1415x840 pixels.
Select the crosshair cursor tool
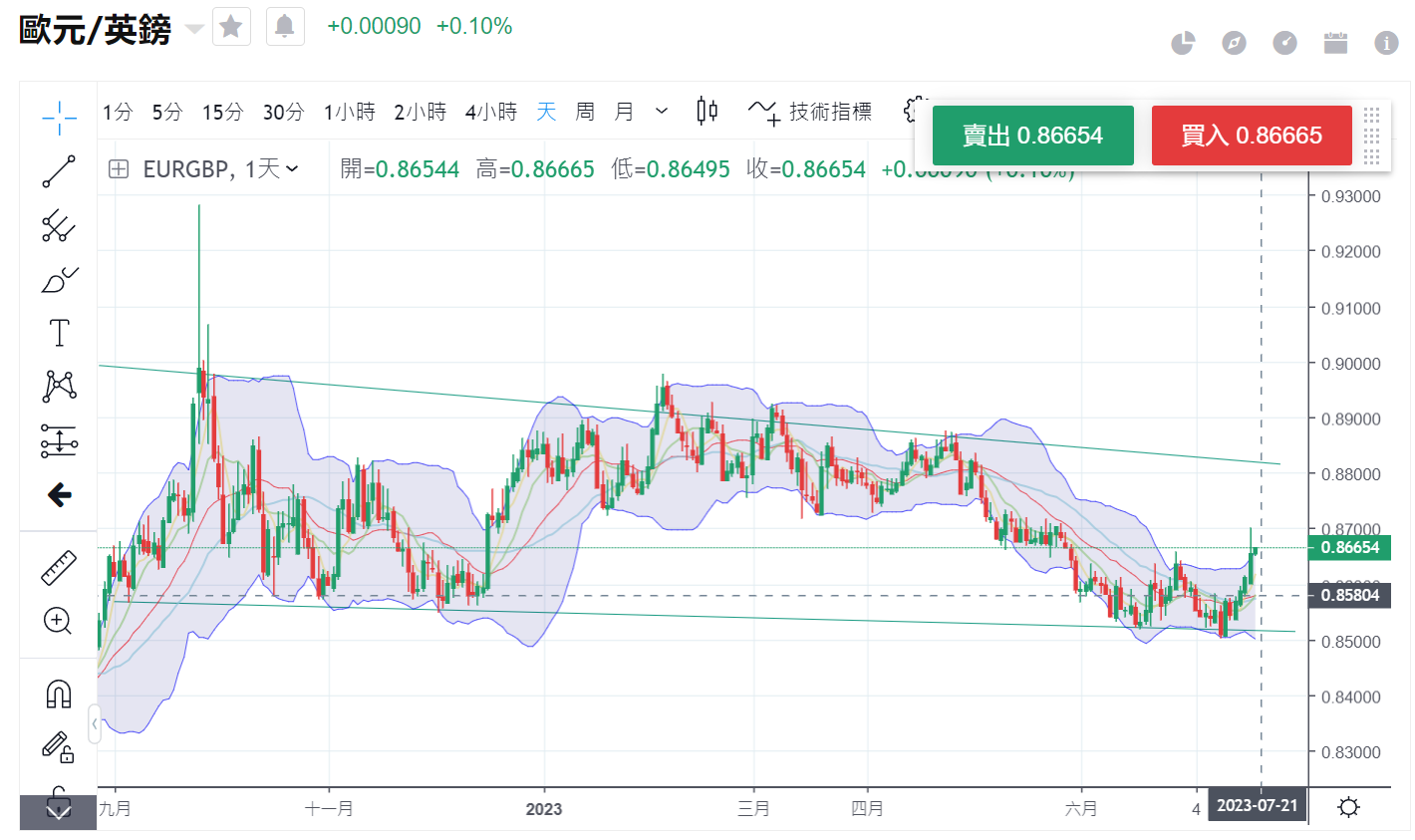59,118
